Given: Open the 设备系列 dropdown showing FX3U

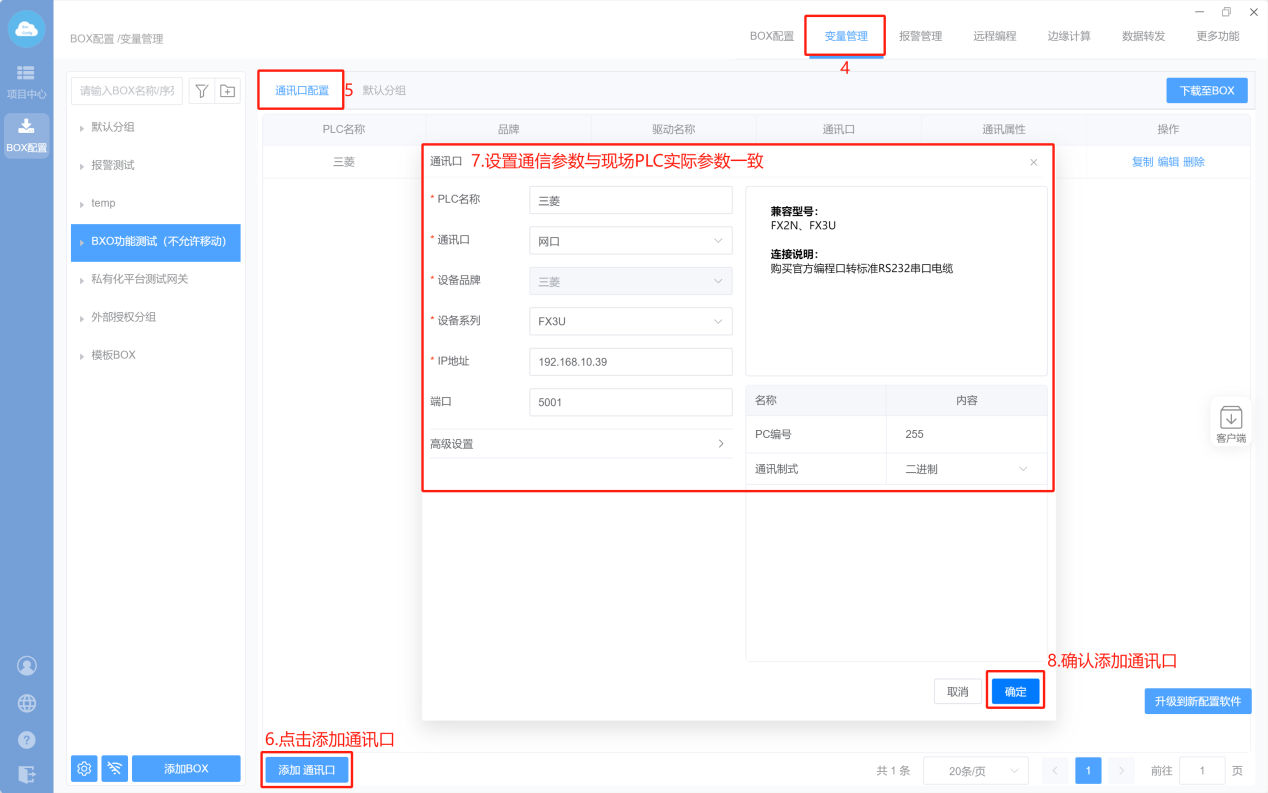Looking at the screenshot, I should (x=630, y=321).
